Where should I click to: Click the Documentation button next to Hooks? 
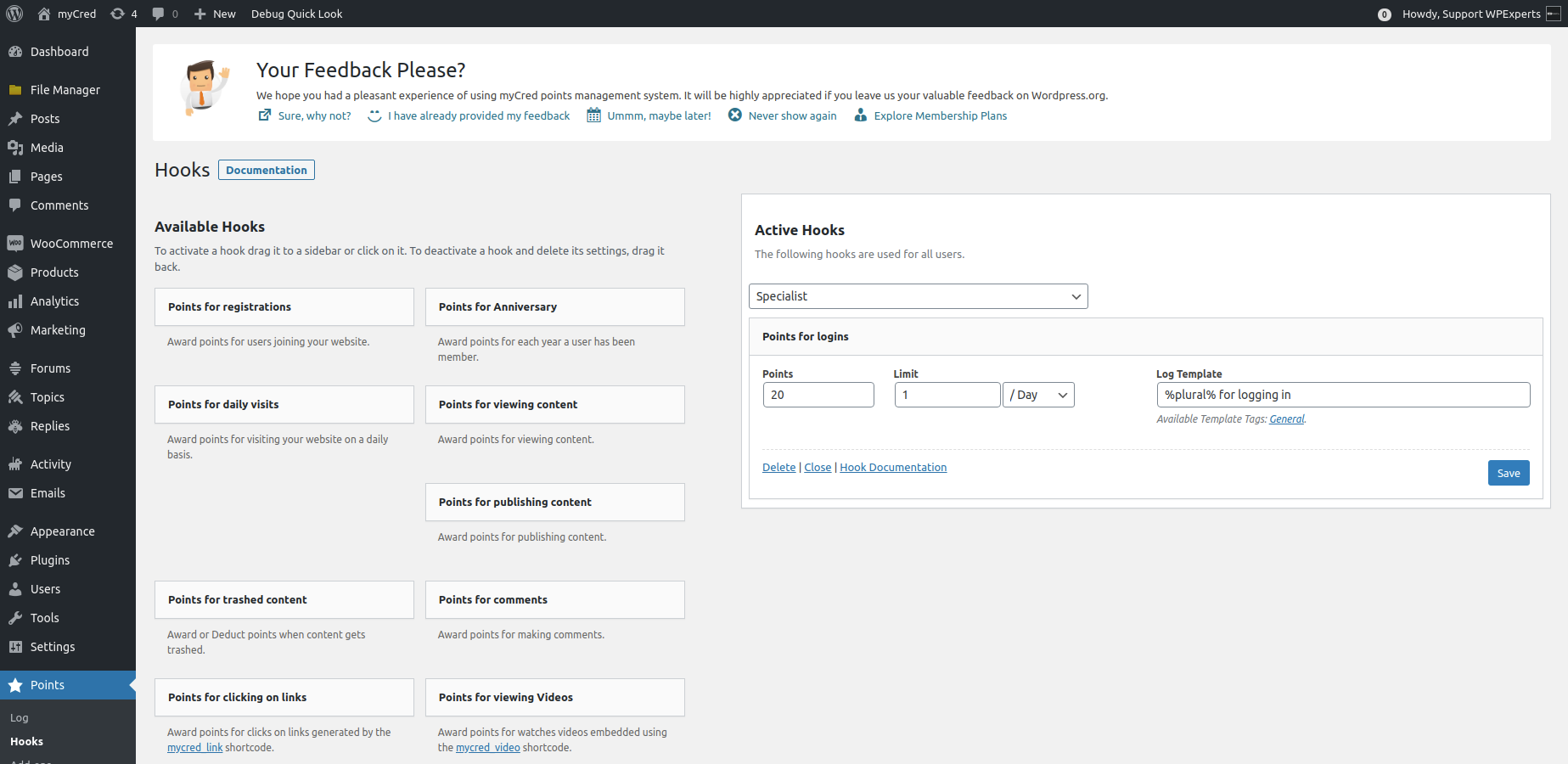[x=267, y=170]
